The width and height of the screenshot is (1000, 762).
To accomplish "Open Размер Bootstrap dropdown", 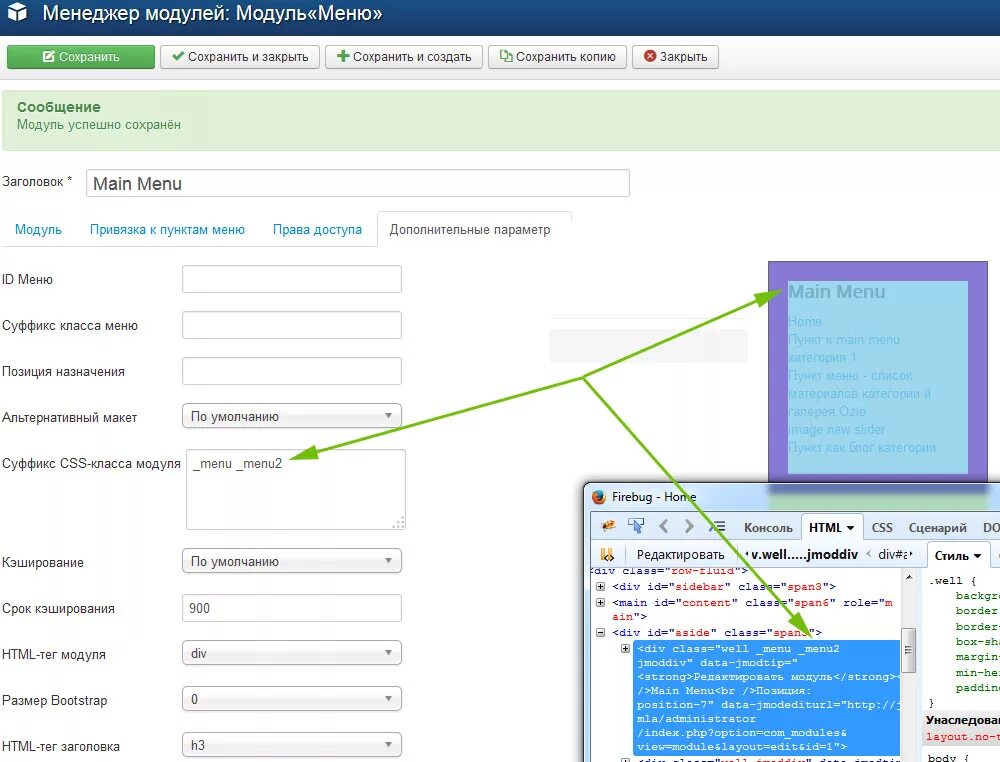I will (292, 699).
